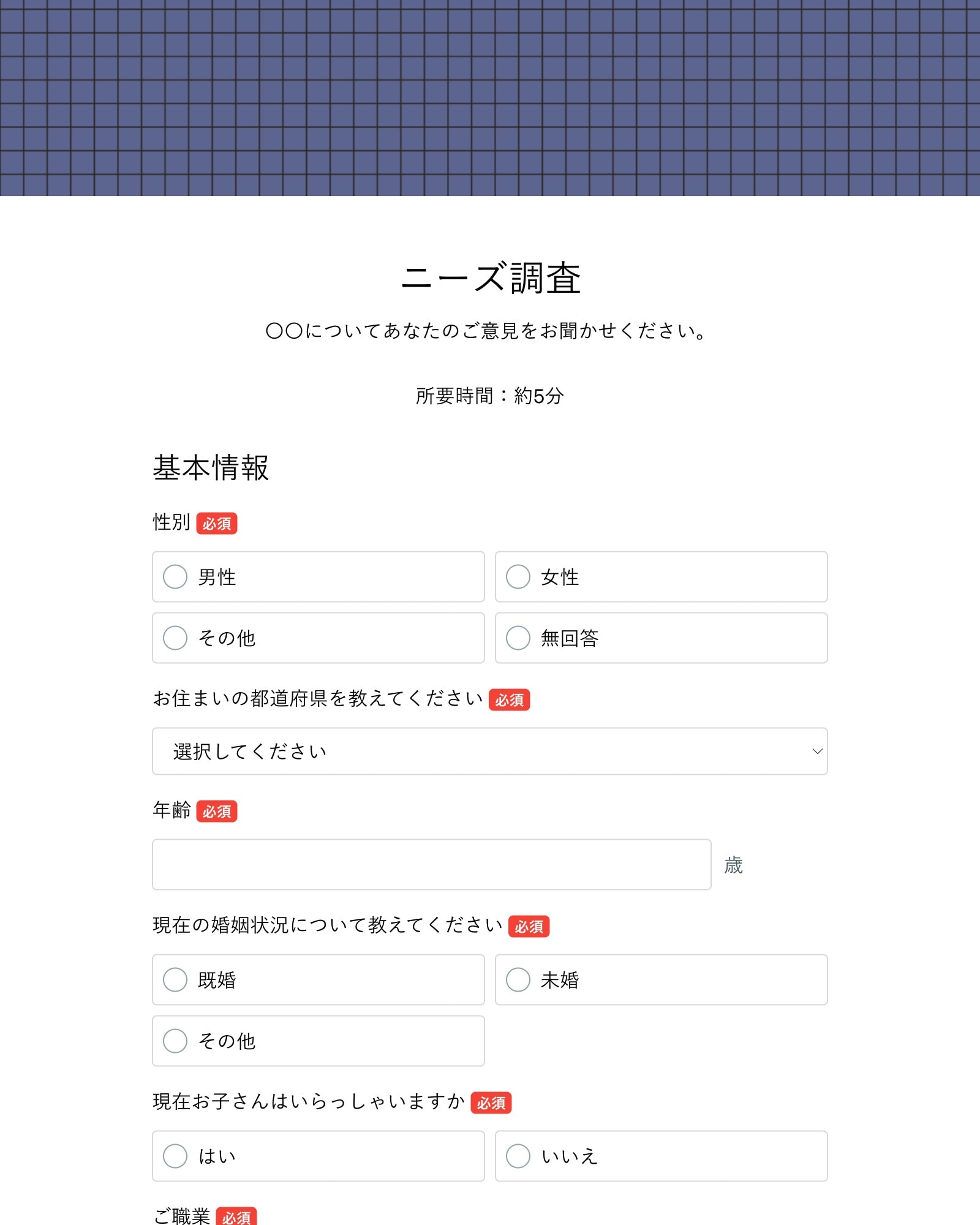Click the 必須 badge next to prefecture question
This screenshot has height=1225, width=980.
tap(509, 700)
